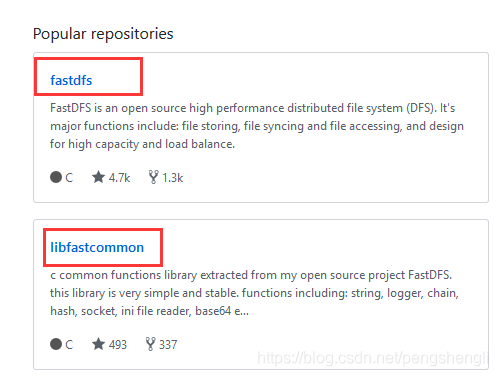Click the blog.csdn.net watermark URL
Screen dimensions: 498x376
[373, 358]
